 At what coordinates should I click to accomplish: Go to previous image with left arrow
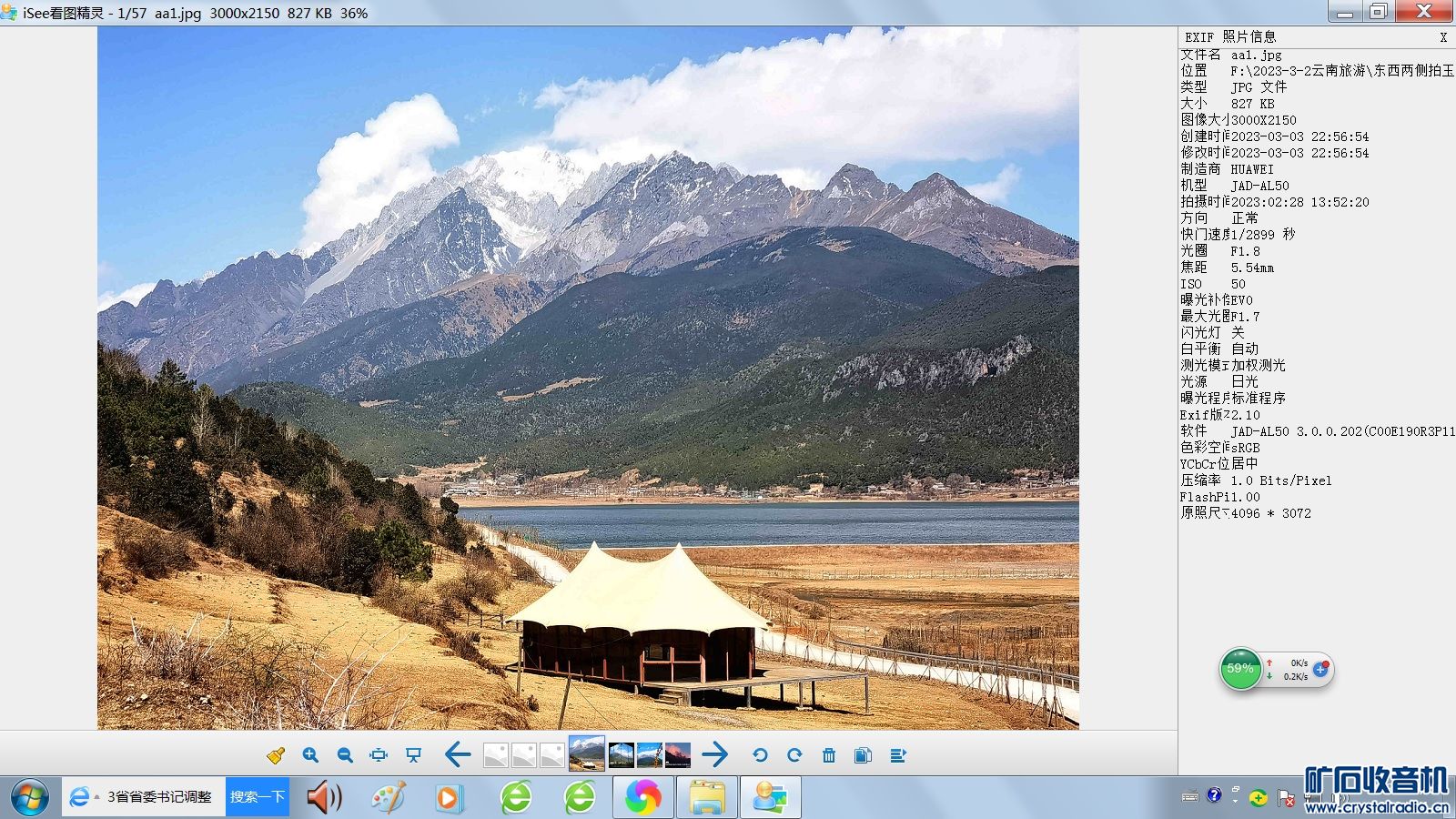(458, 754)
